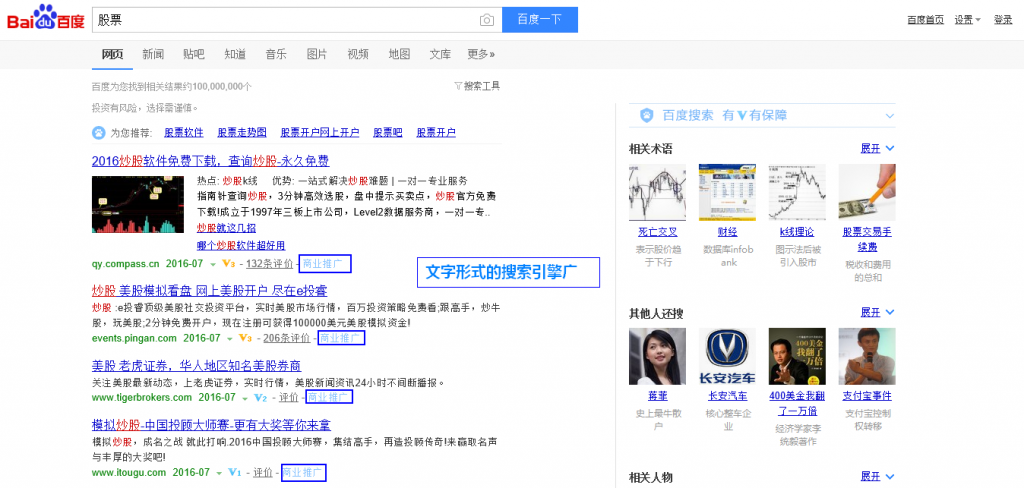This screenshot has width=1024, height=488.
Task: Open result 2016炒股软件免费下载
Action: point(210,161)
